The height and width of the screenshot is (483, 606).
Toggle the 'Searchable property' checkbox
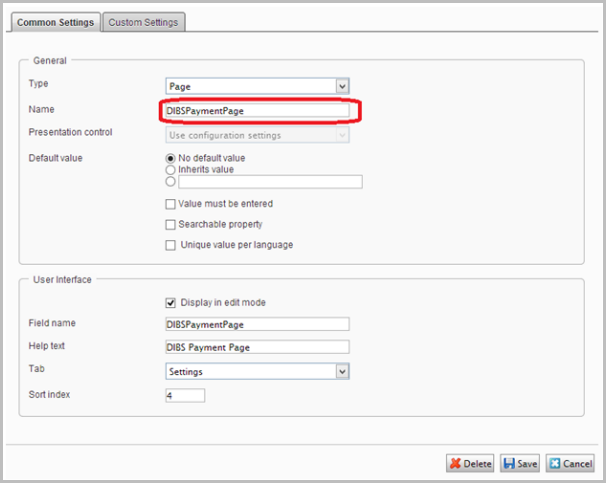(x=171, y=224)
